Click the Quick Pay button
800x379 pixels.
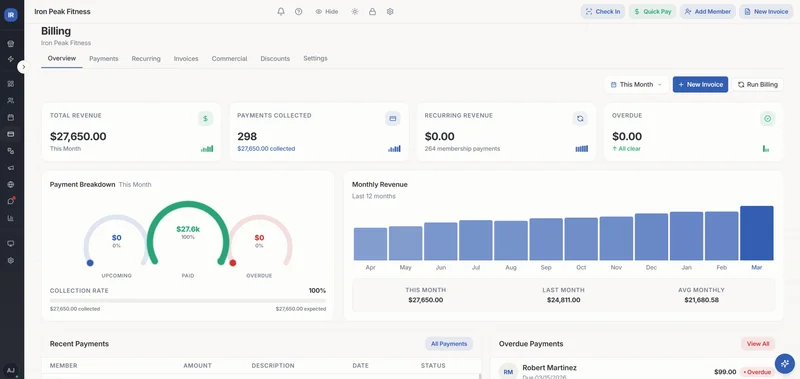(653, 12)
